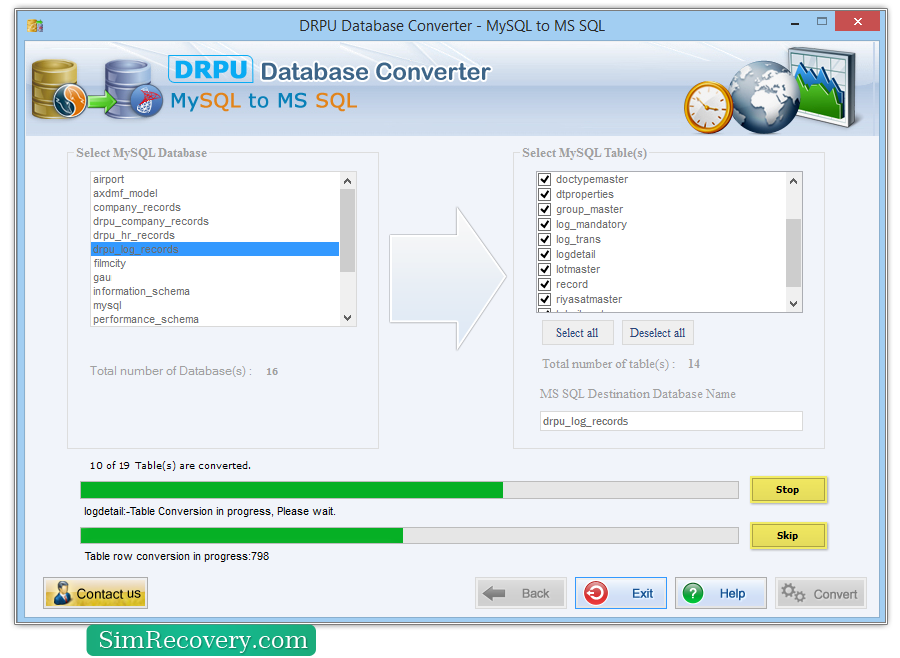Image resolution: width=900 pixels, height=658 pixels.
Task: Click the database list scroll up arrow
Action: pos(347,181)
